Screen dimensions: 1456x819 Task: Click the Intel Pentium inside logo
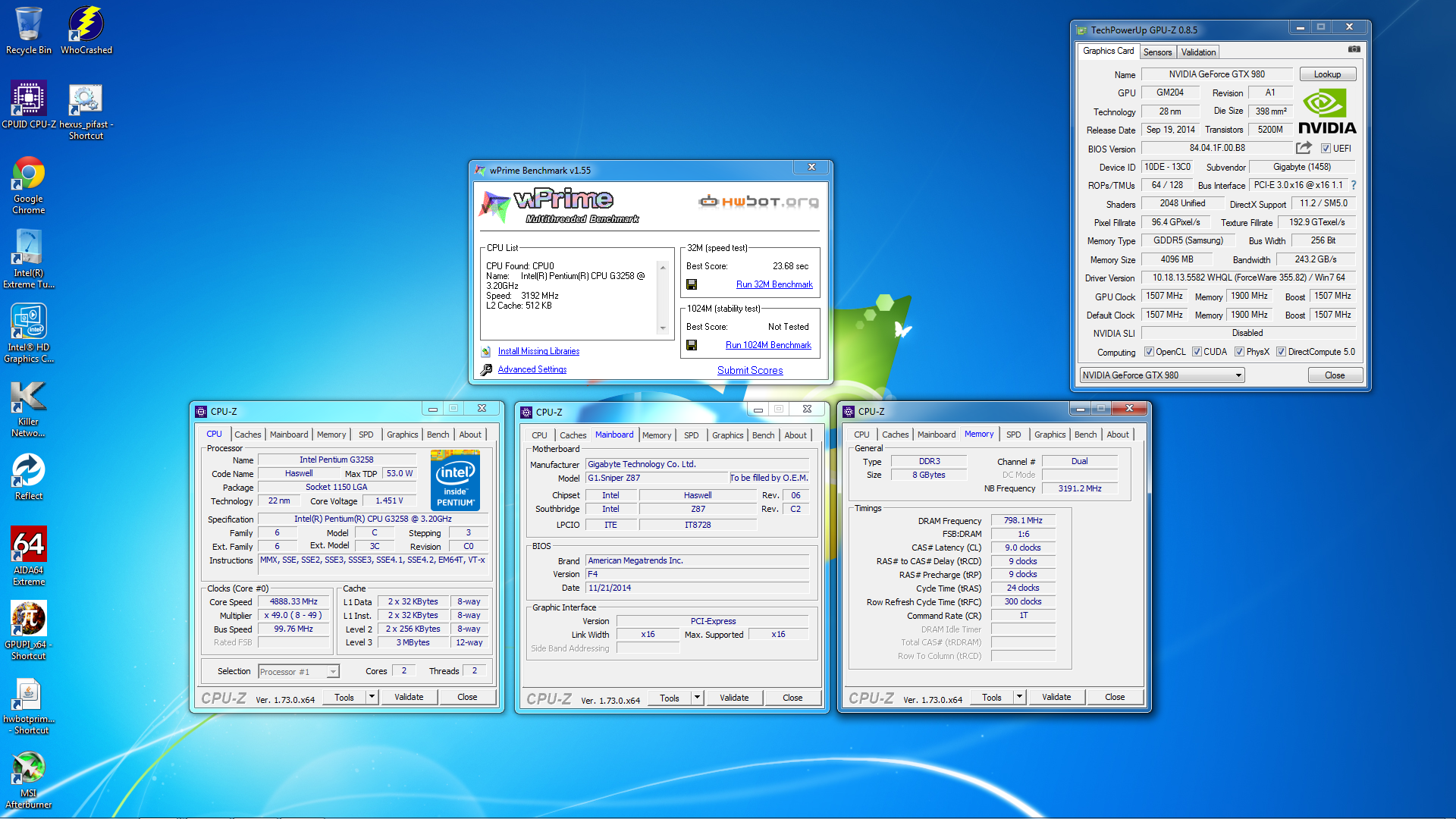pyautogui.click(x=455, y=480)
